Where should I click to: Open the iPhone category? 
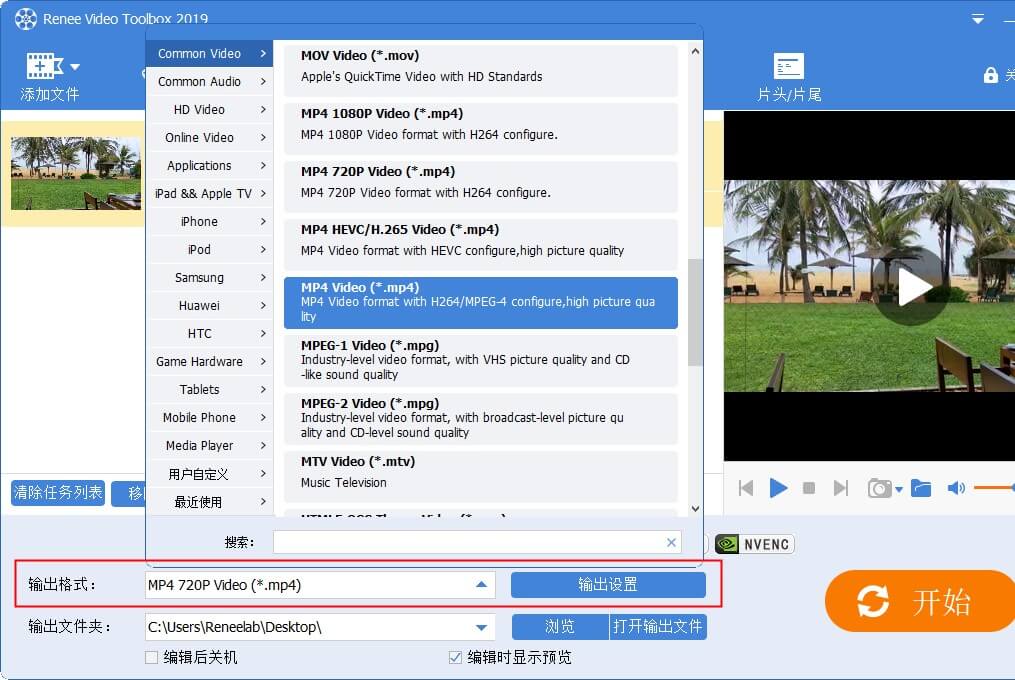tap(210, 221)
